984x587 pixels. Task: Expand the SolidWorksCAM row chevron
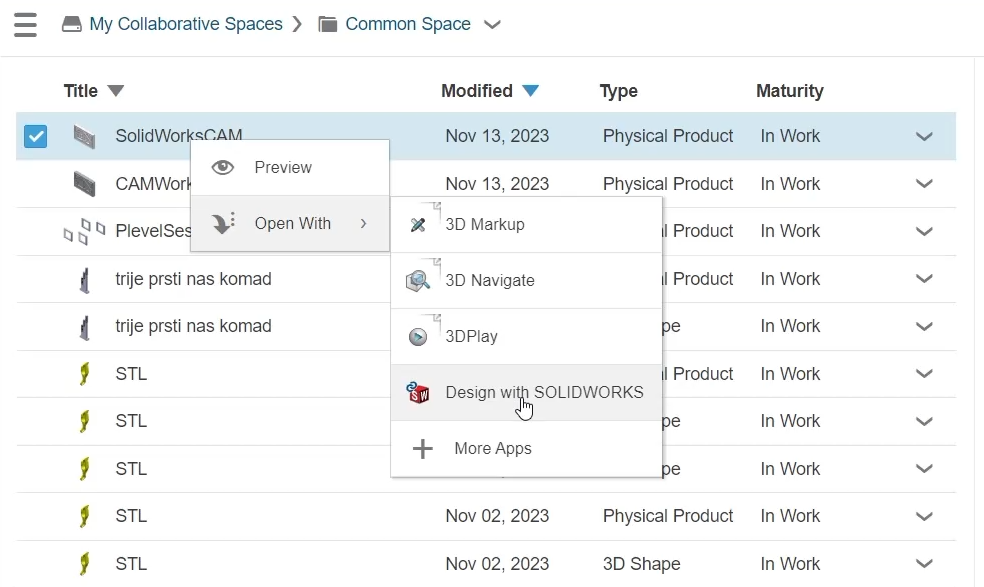tap(924, 136)
